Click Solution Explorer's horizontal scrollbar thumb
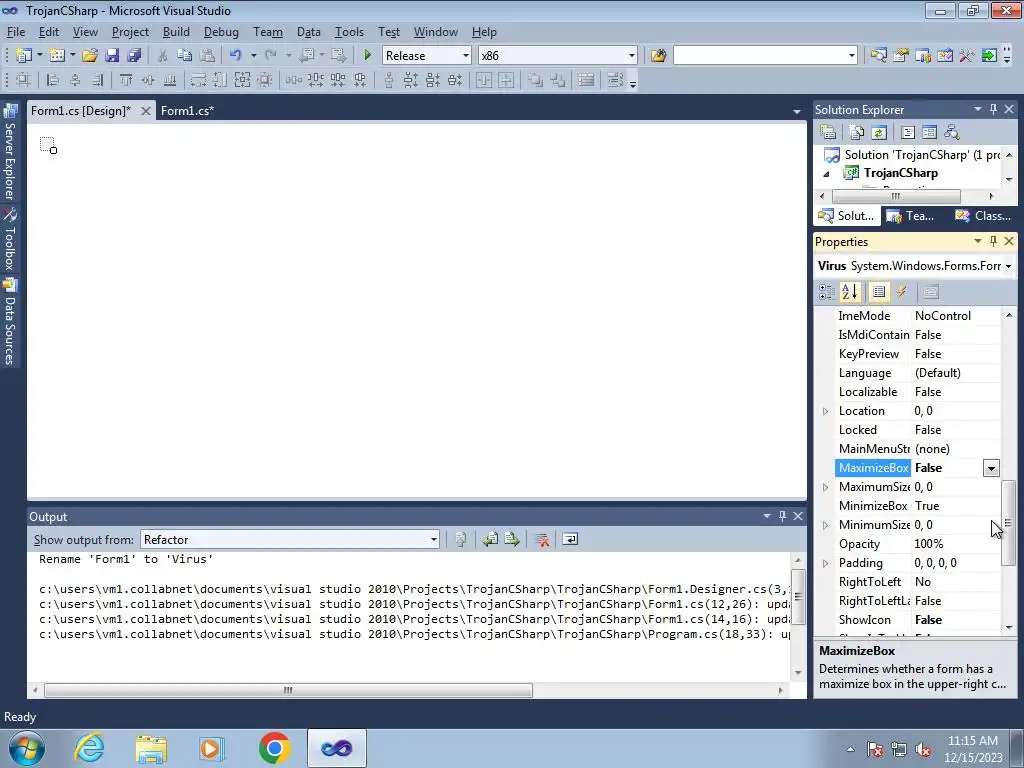This screenshot has width=1024, height=768. (896, 196)
